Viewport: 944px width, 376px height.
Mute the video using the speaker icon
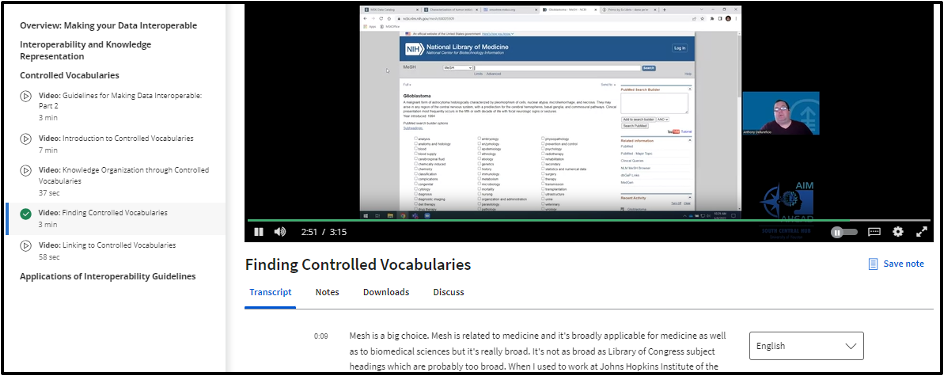(x=280, y=232)
